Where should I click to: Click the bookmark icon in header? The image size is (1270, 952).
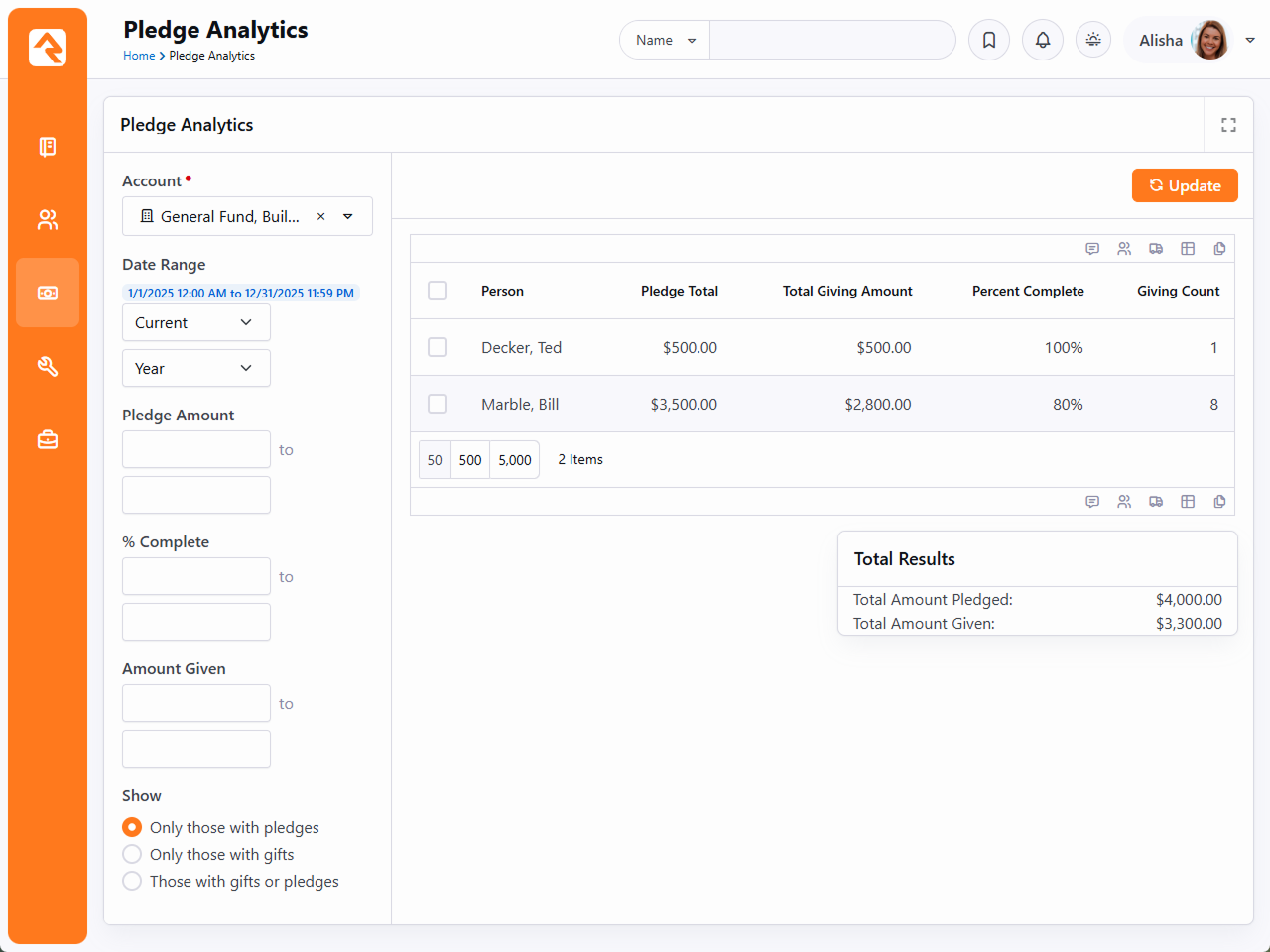click(x=989, y=40)
